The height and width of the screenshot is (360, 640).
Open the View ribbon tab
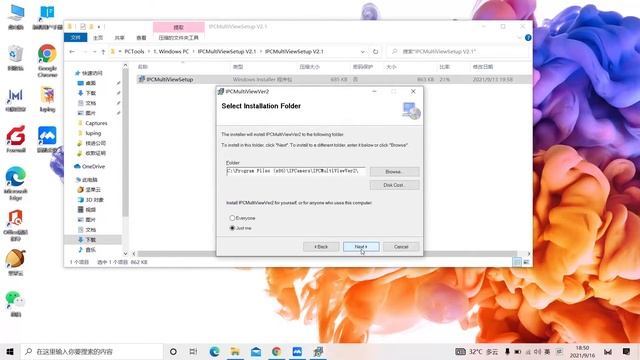[141, 38]
